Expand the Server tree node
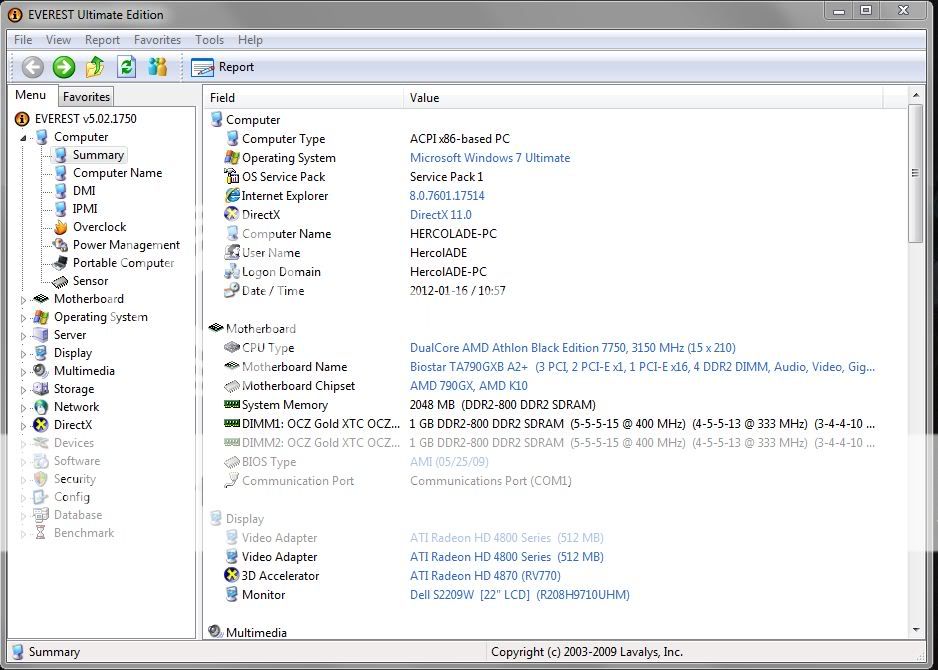This screenshot has width=938, height=670. coord(23,336)
